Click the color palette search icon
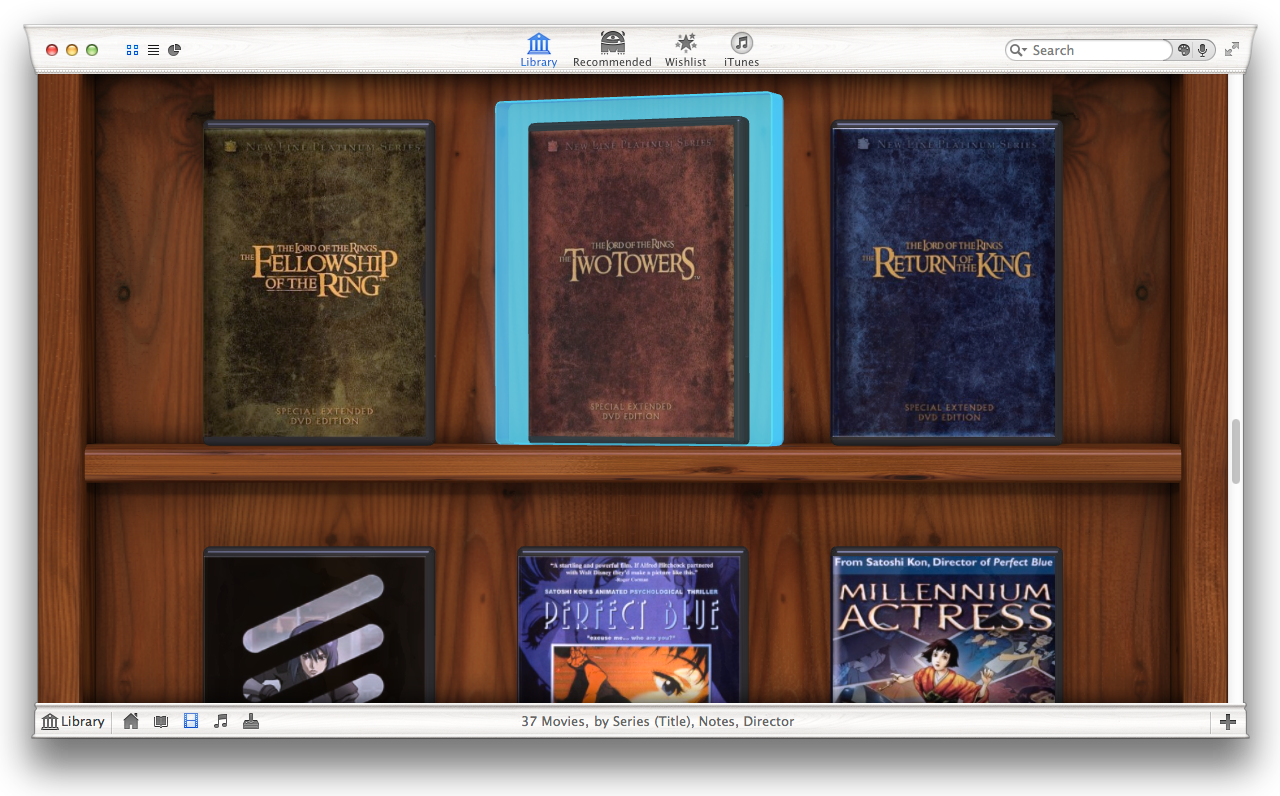This screenshot has width=1280, height=796. coord(1184,50)
